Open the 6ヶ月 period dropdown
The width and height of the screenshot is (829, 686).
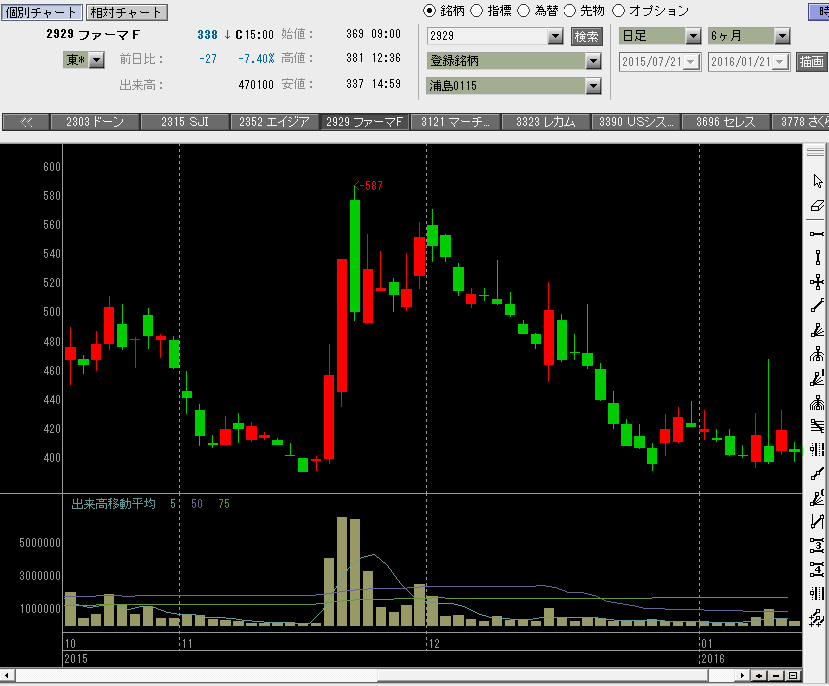point(782,36)
